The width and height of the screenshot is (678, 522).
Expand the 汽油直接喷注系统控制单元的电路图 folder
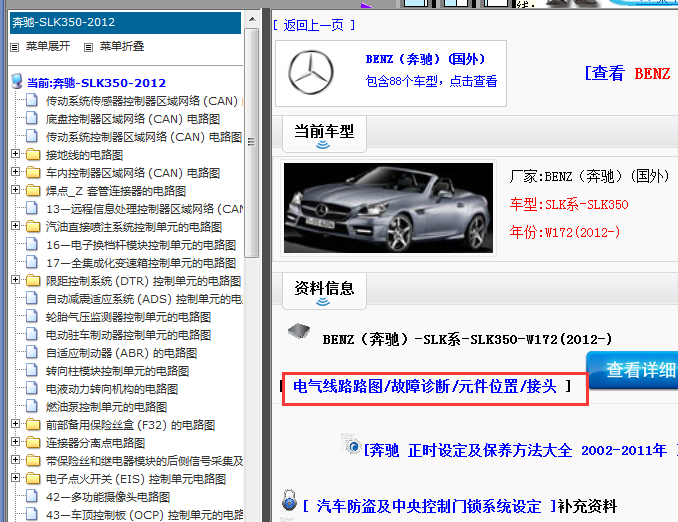16,226
